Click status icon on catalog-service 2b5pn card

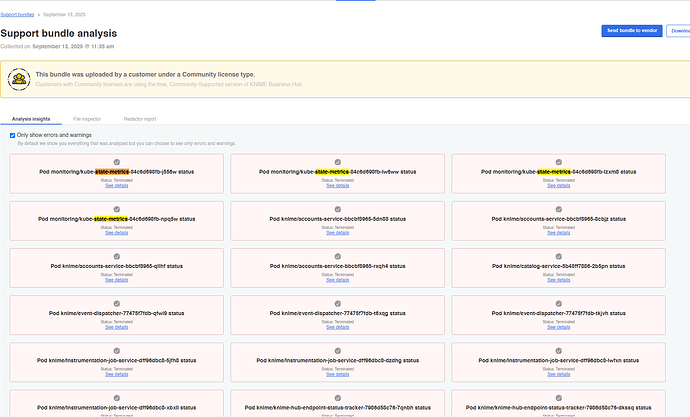coord(558,256)
